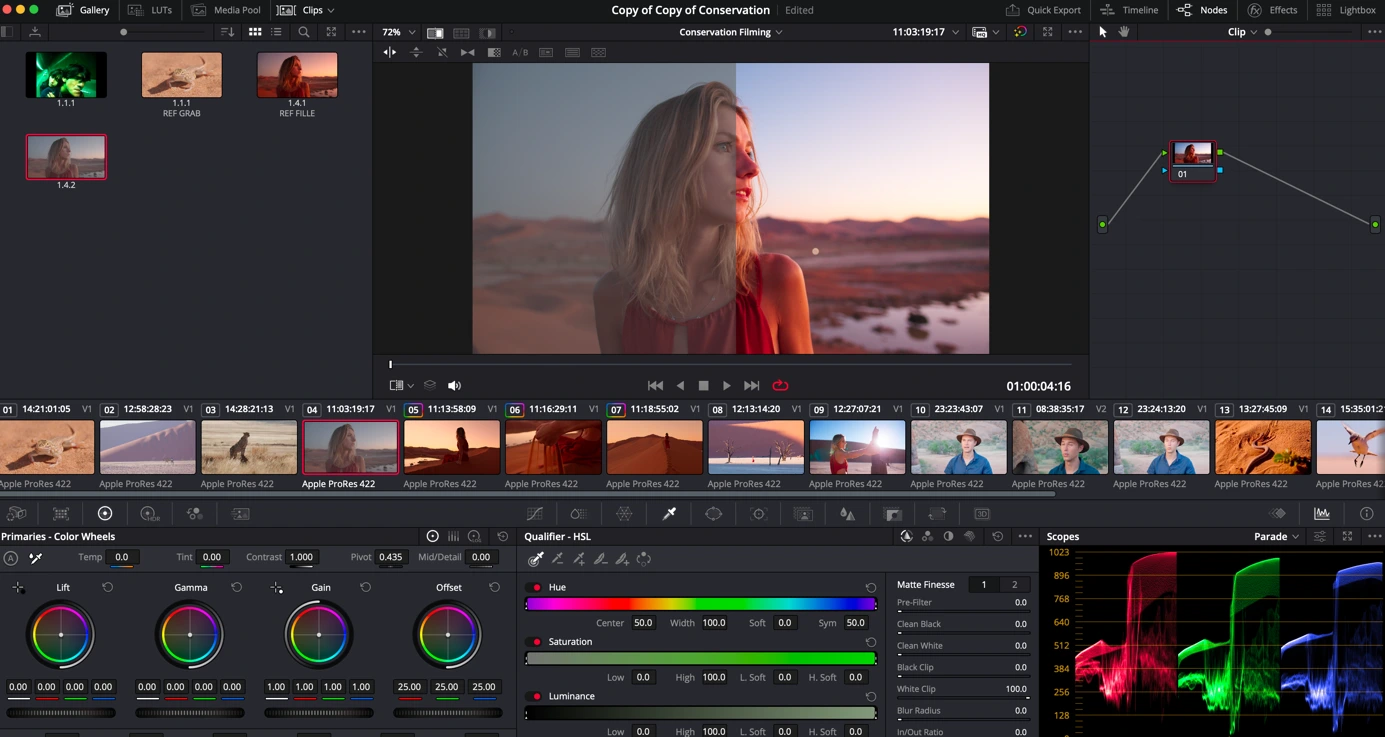Click the Quick Export button
This screenshot has height=737, width=1385.
(1043, 10)
